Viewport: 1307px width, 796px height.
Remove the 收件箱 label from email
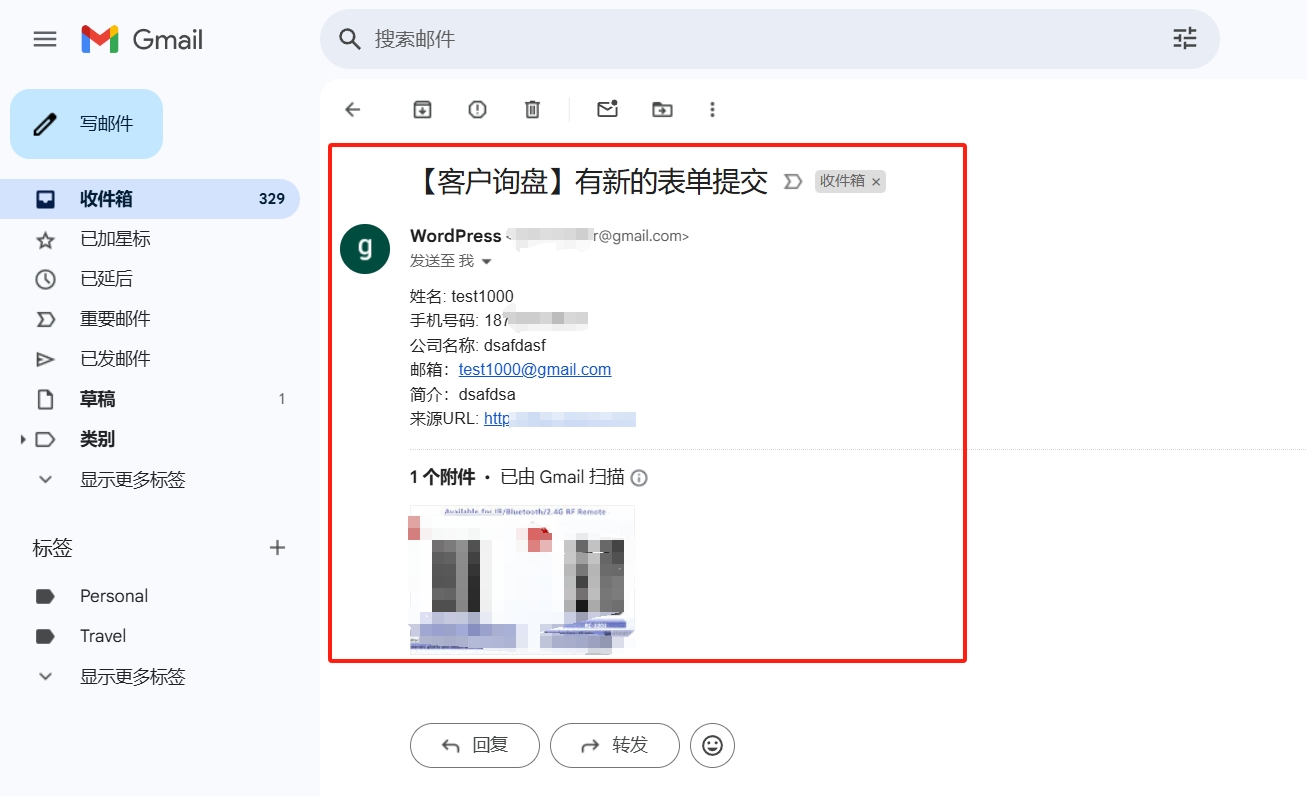tap(876, 181)
